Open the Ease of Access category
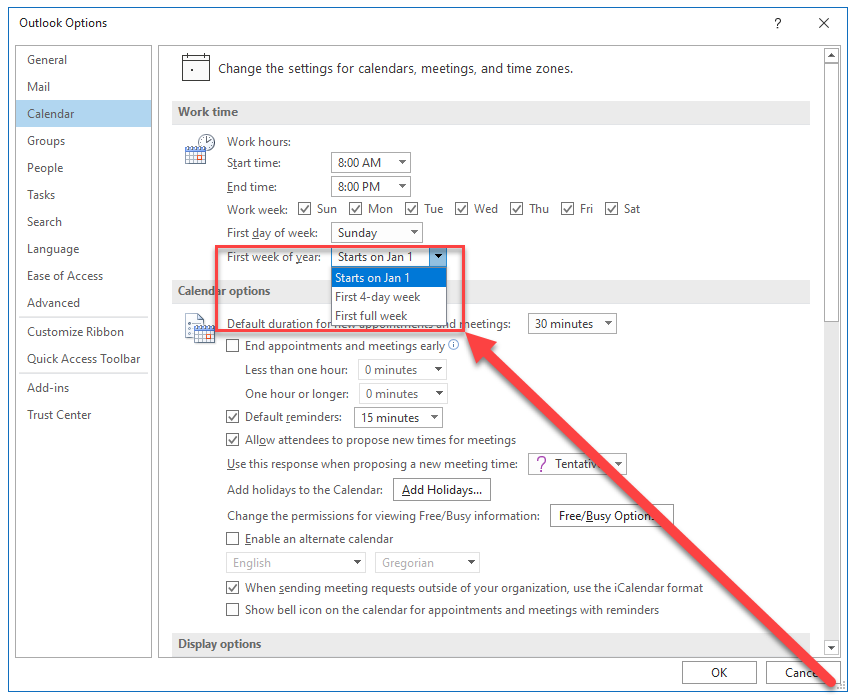This screenshot has width=851, height=695. (x=84, y=276)
